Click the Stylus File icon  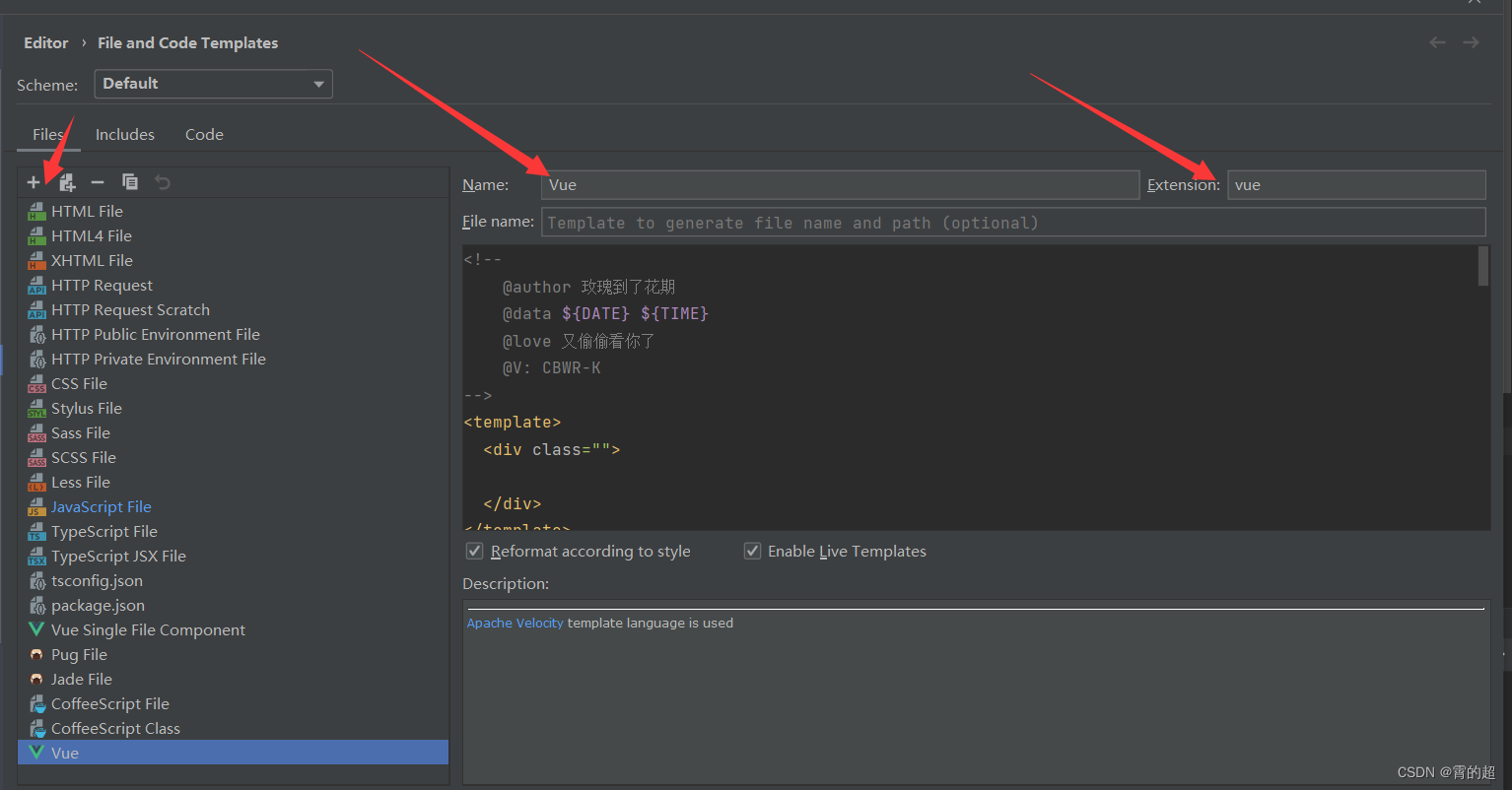pyautogui.click(x=36, y=408)
